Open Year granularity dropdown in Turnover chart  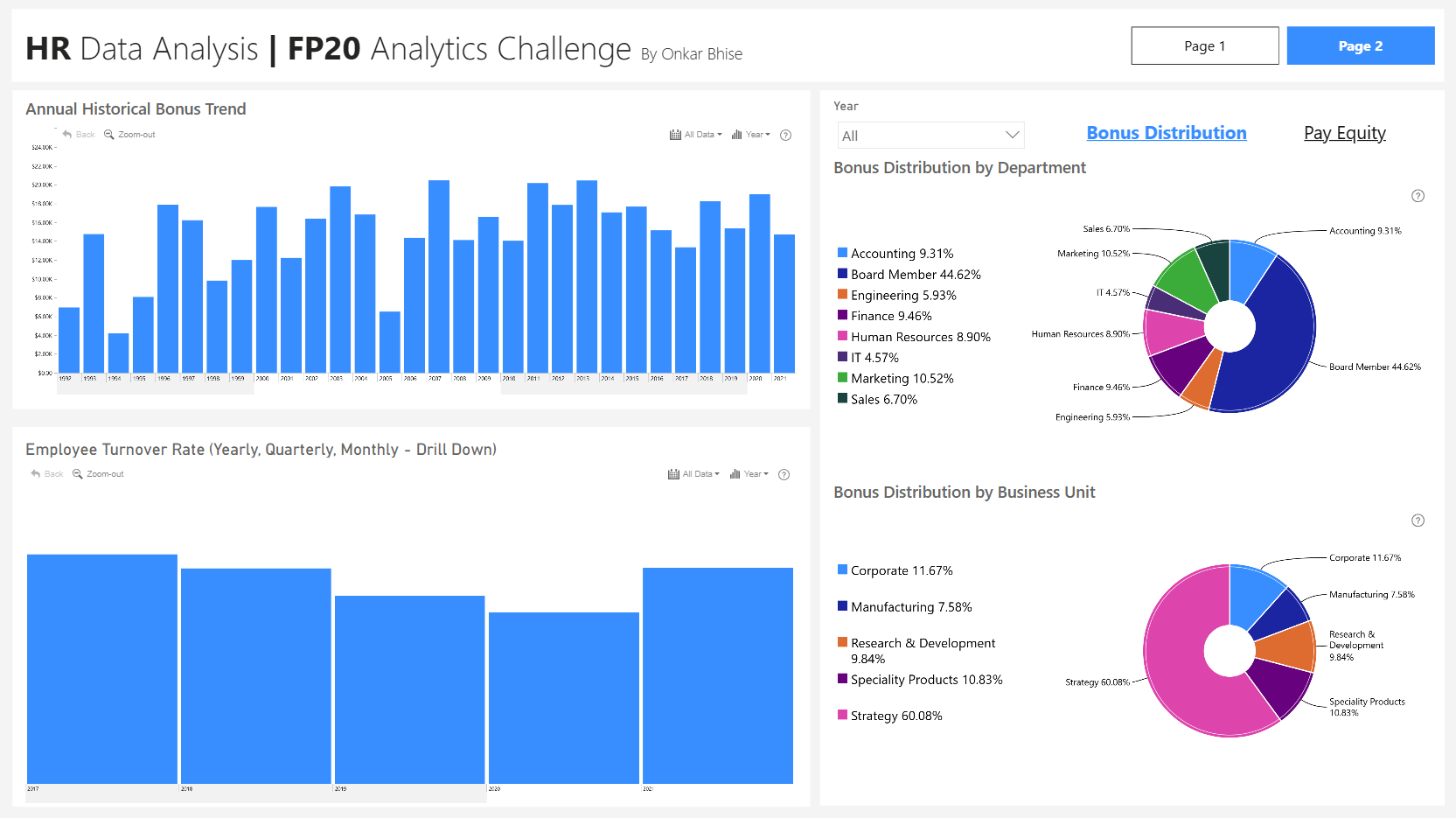coord(749,474)
